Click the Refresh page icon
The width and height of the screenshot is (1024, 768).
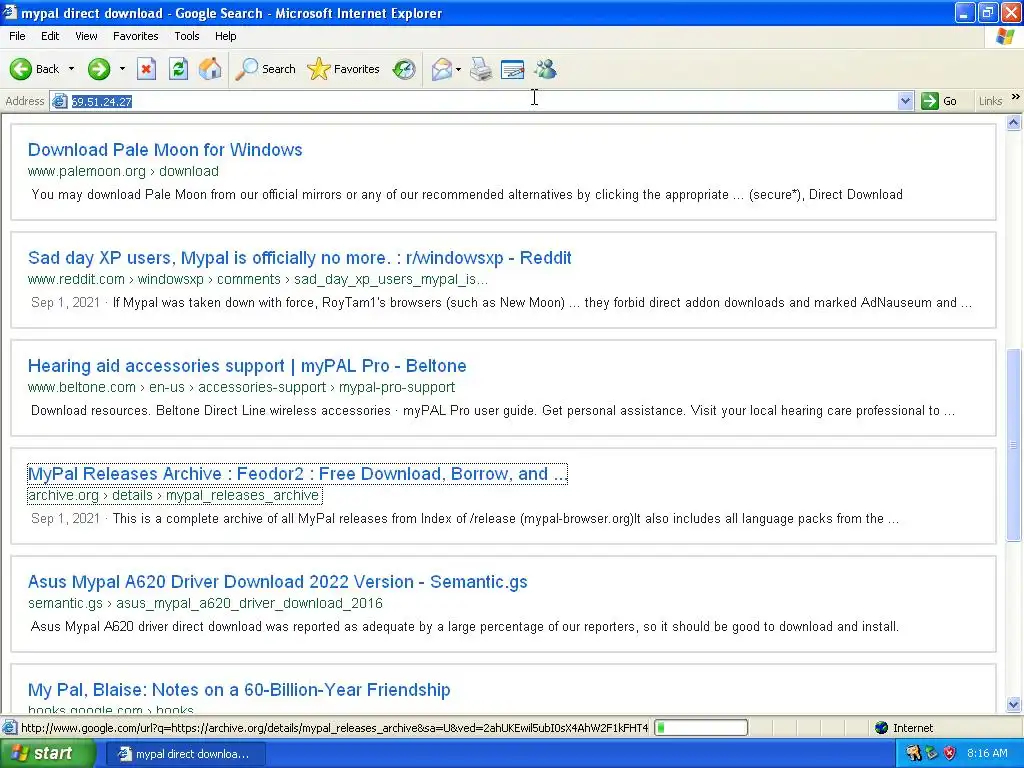[x=178, y=69]
